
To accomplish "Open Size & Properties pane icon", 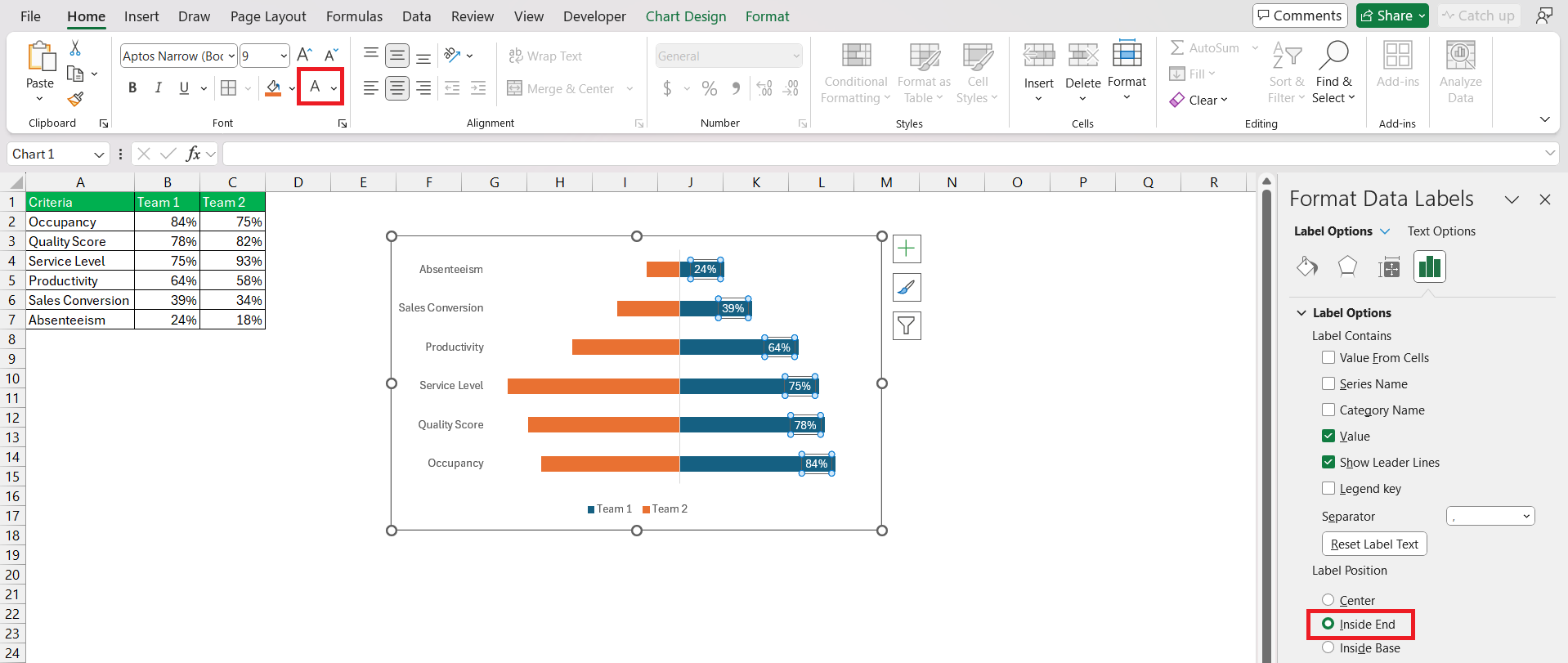I will click(x=1389, y=267).
